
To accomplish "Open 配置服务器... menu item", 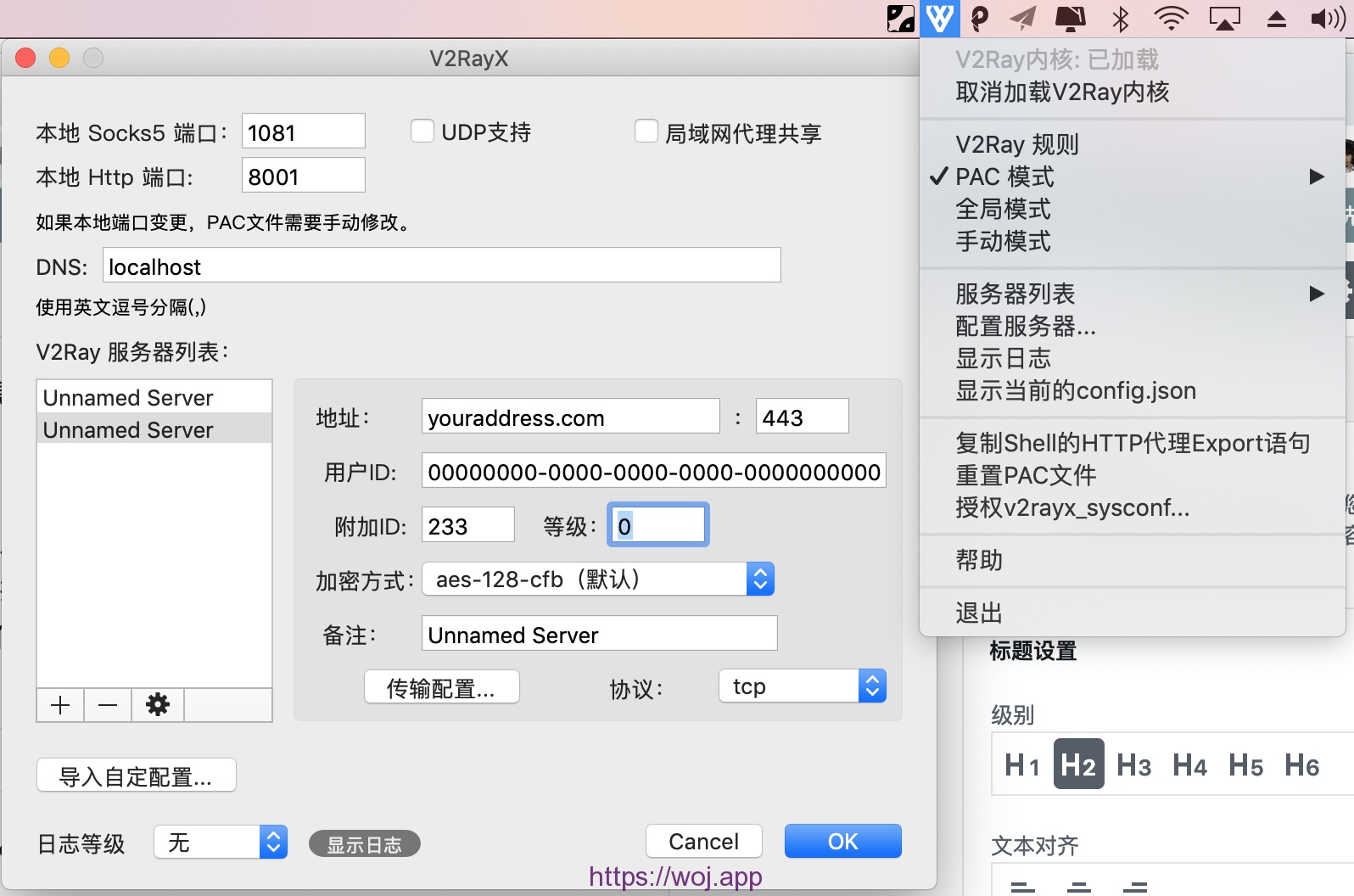I will pos(1133,326).
